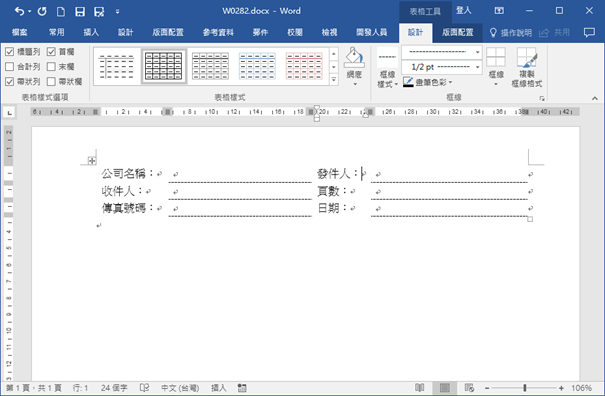Image resolution: width=605 pixels, height=396 pixels.
Task: Open the 檔案 tab
Action: pyautogui.click(x=19, y=32)
